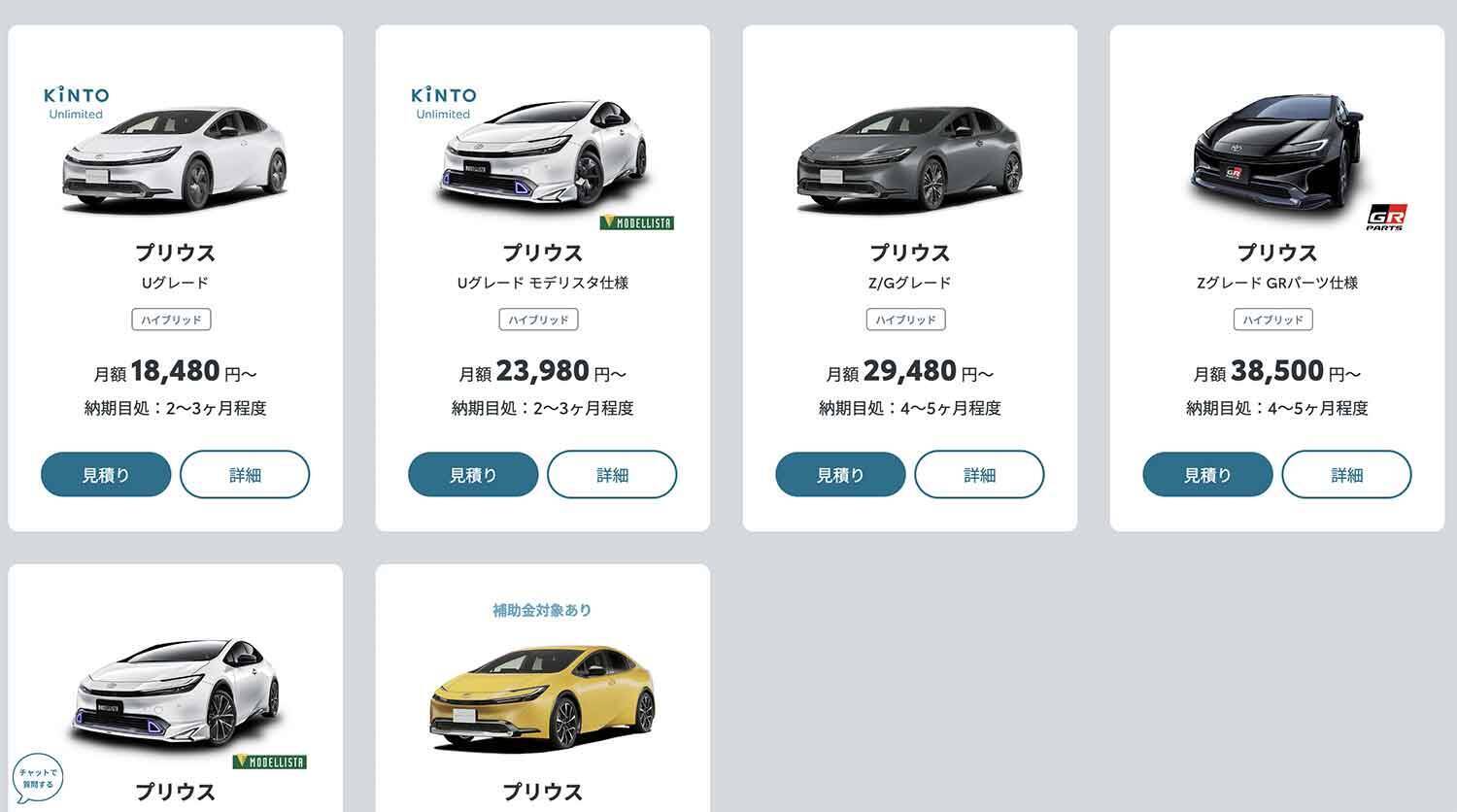Click the プリウス title on GRパーツ仕様 card
This screenshot has height=812, width=1457.
(1276, 253)
